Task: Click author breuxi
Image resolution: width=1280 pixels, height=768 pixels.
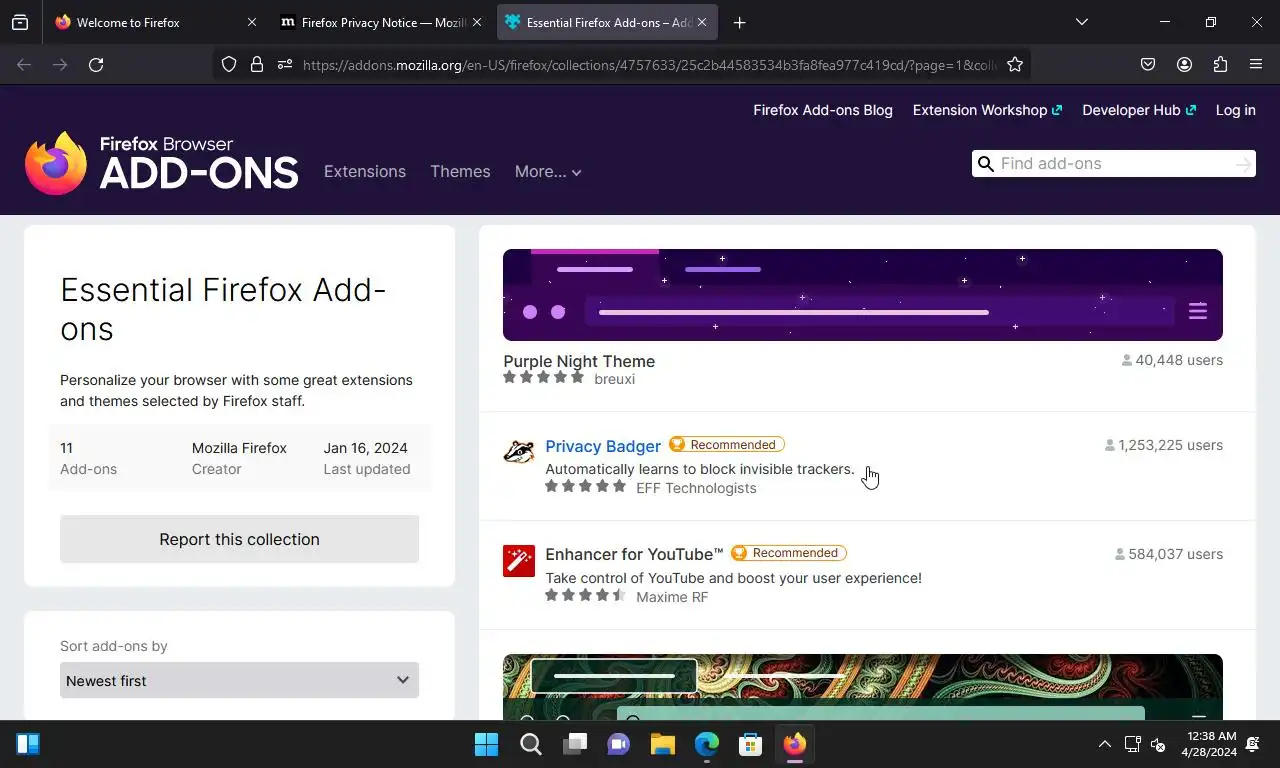Action: pyautogui.click(x=614, y=379)
